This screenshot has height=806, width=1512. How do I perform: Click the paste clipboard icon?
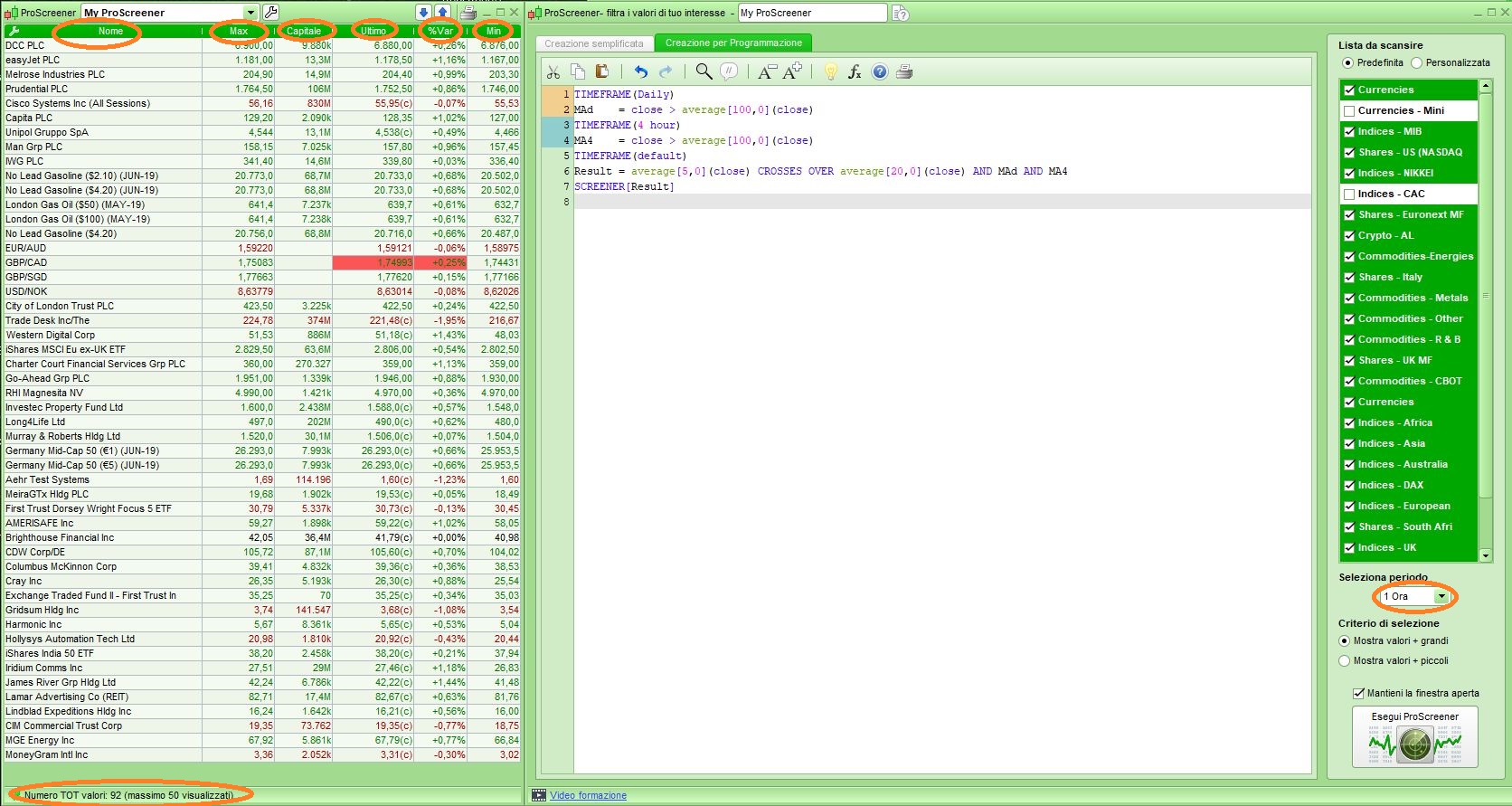click(601, 72)
